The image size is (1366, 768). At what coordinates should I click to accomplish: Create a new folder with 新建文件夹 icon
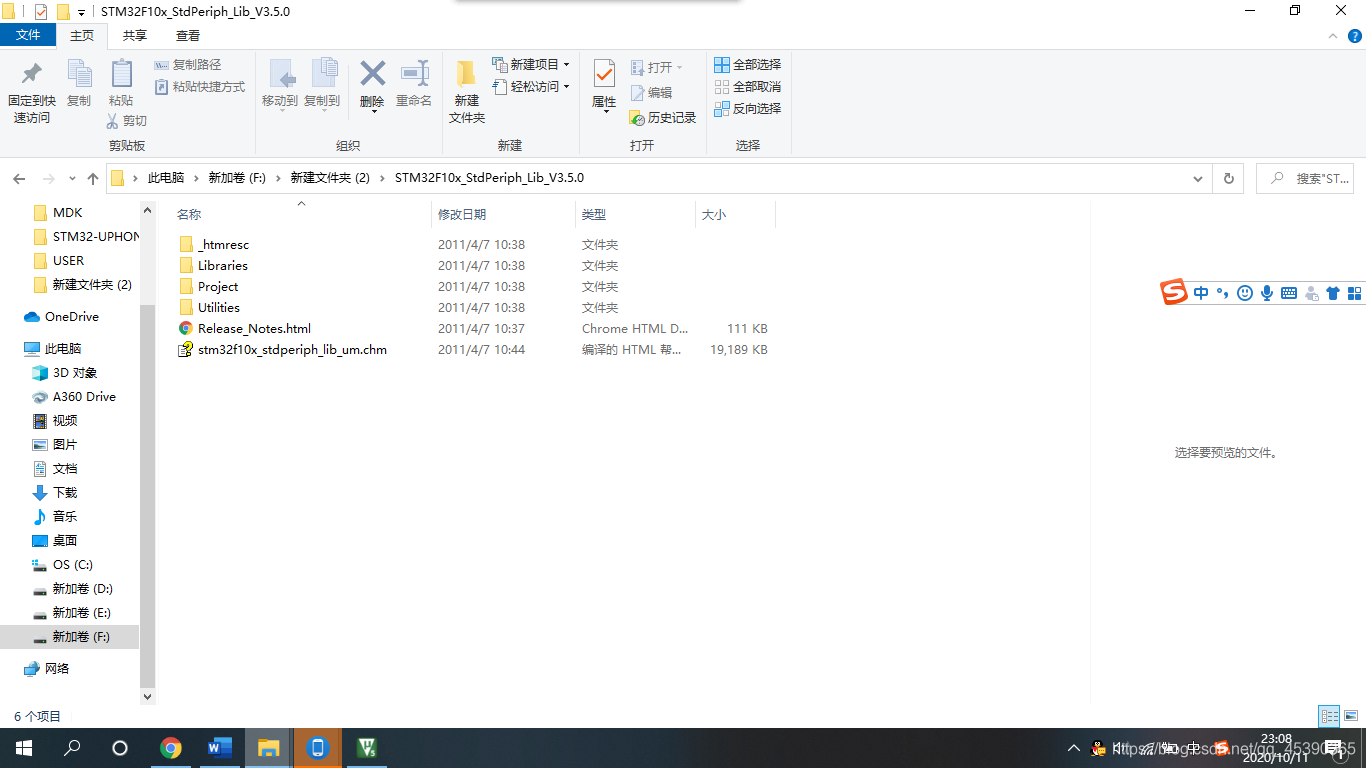pyautogui.click(x=467, y=74)
